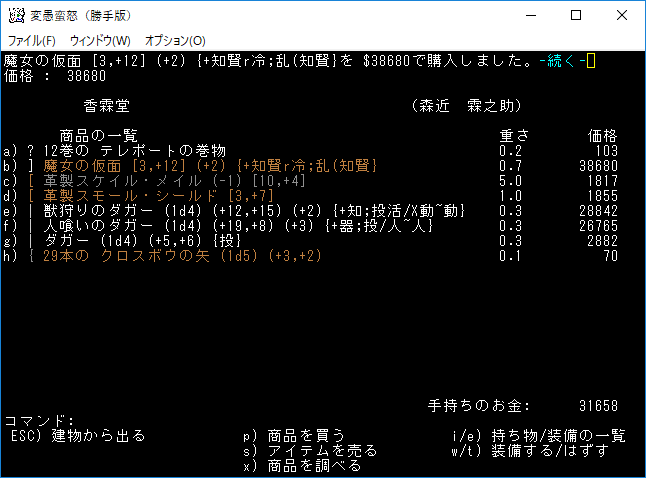Maximize the game window
Screen dimensions: 646x478
pyautogui.click(x=575, y=15)
